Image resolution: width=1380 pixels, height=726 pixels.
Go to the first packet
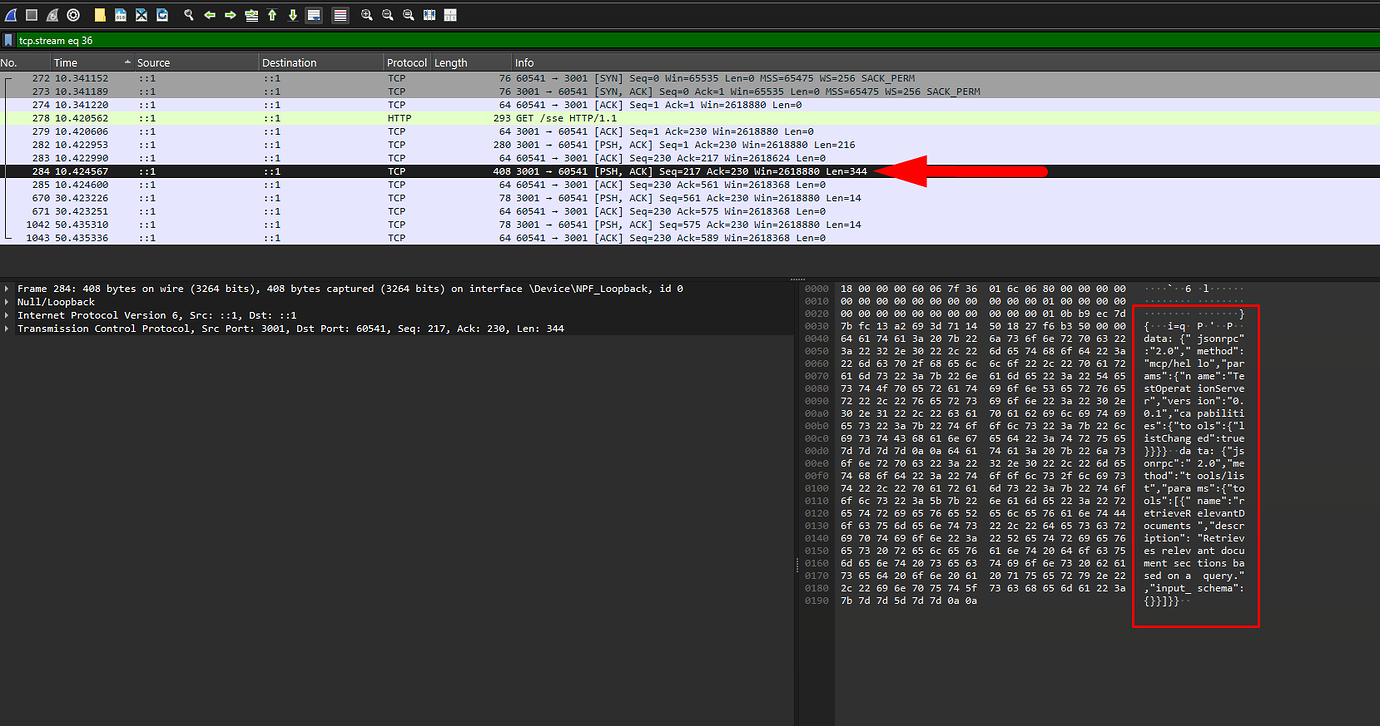[273, 14]
